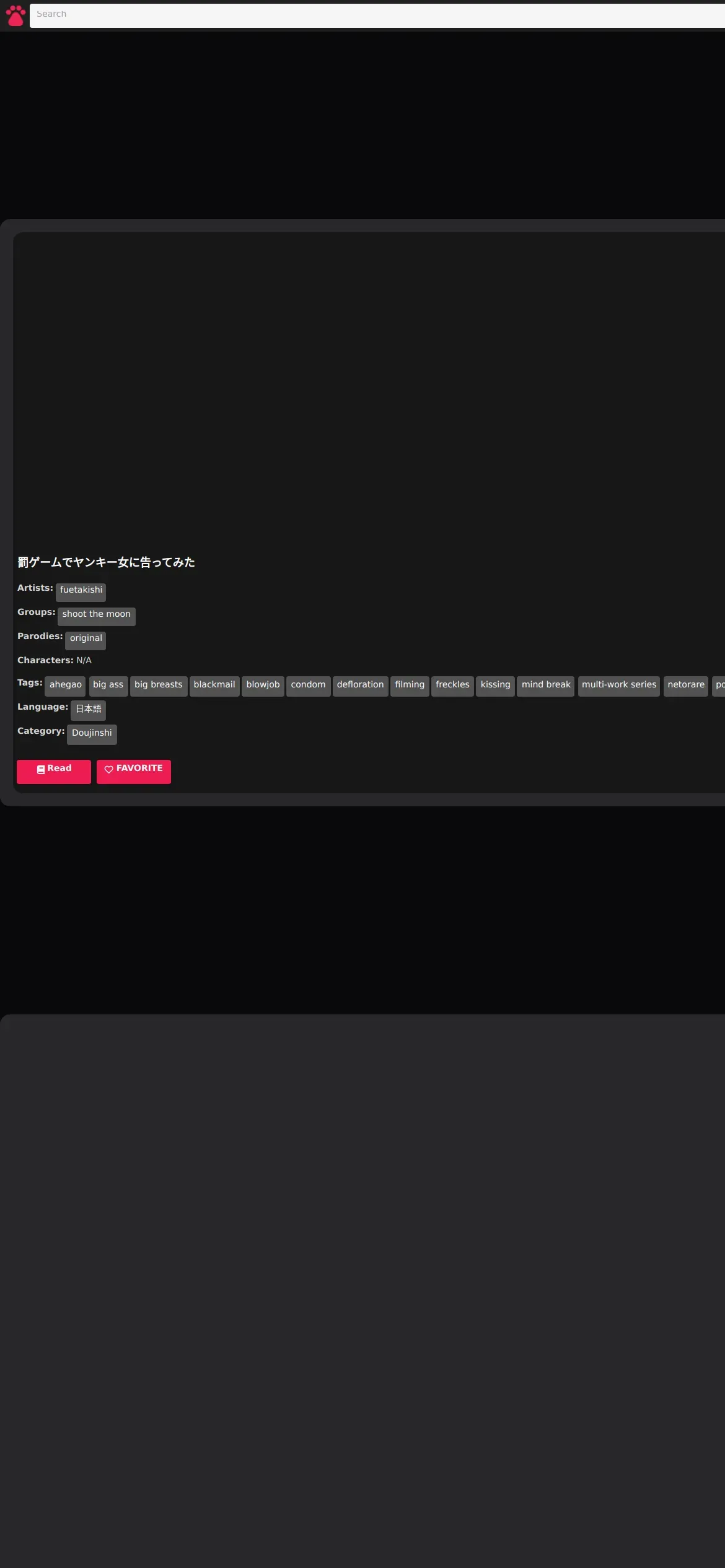The height and width of the screenshot is (1568, 725).
Task: Open the netorare tag
Action: 686,686
